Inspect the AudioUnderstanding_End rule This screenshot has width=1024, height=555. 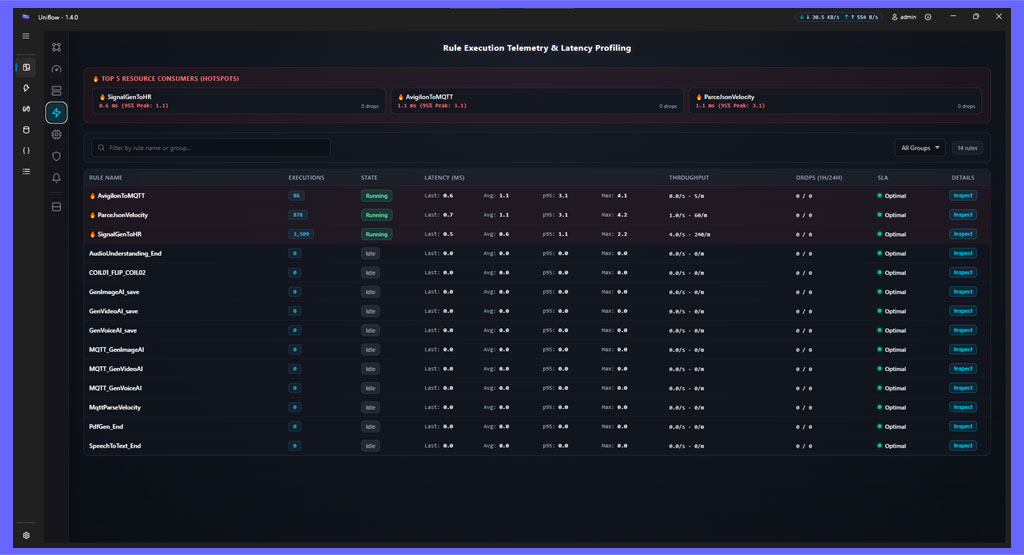(x=963, y=253)
